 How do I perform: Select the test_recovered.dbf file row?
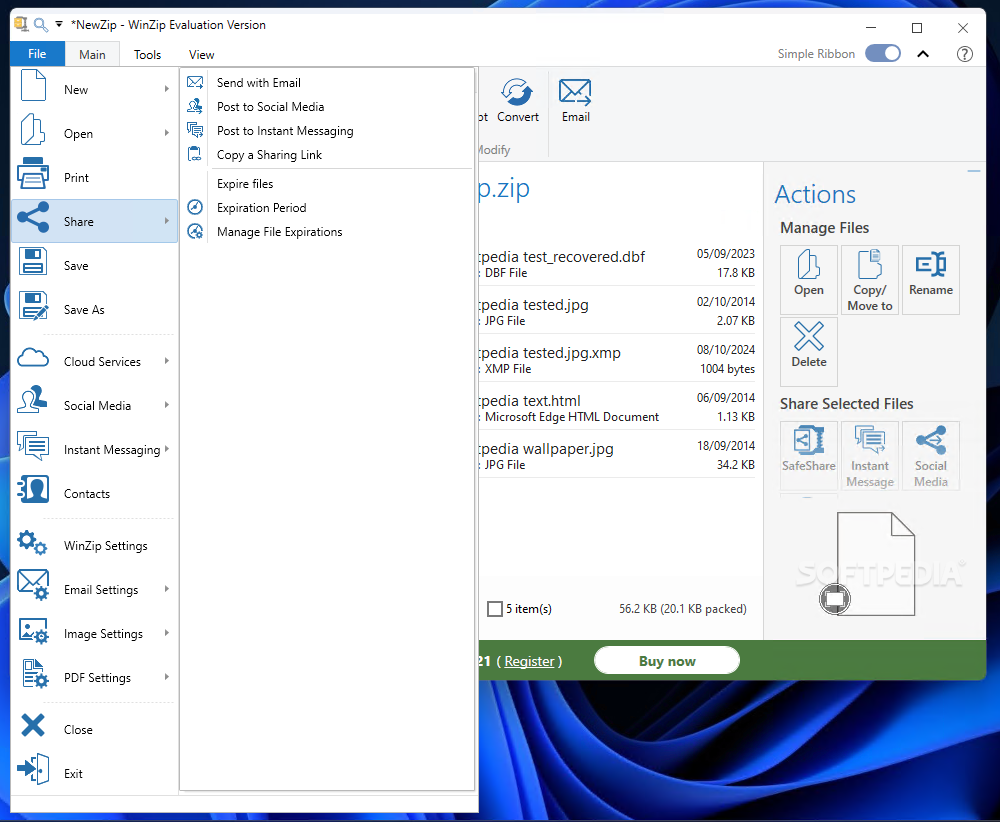click(x=617, y=263)
